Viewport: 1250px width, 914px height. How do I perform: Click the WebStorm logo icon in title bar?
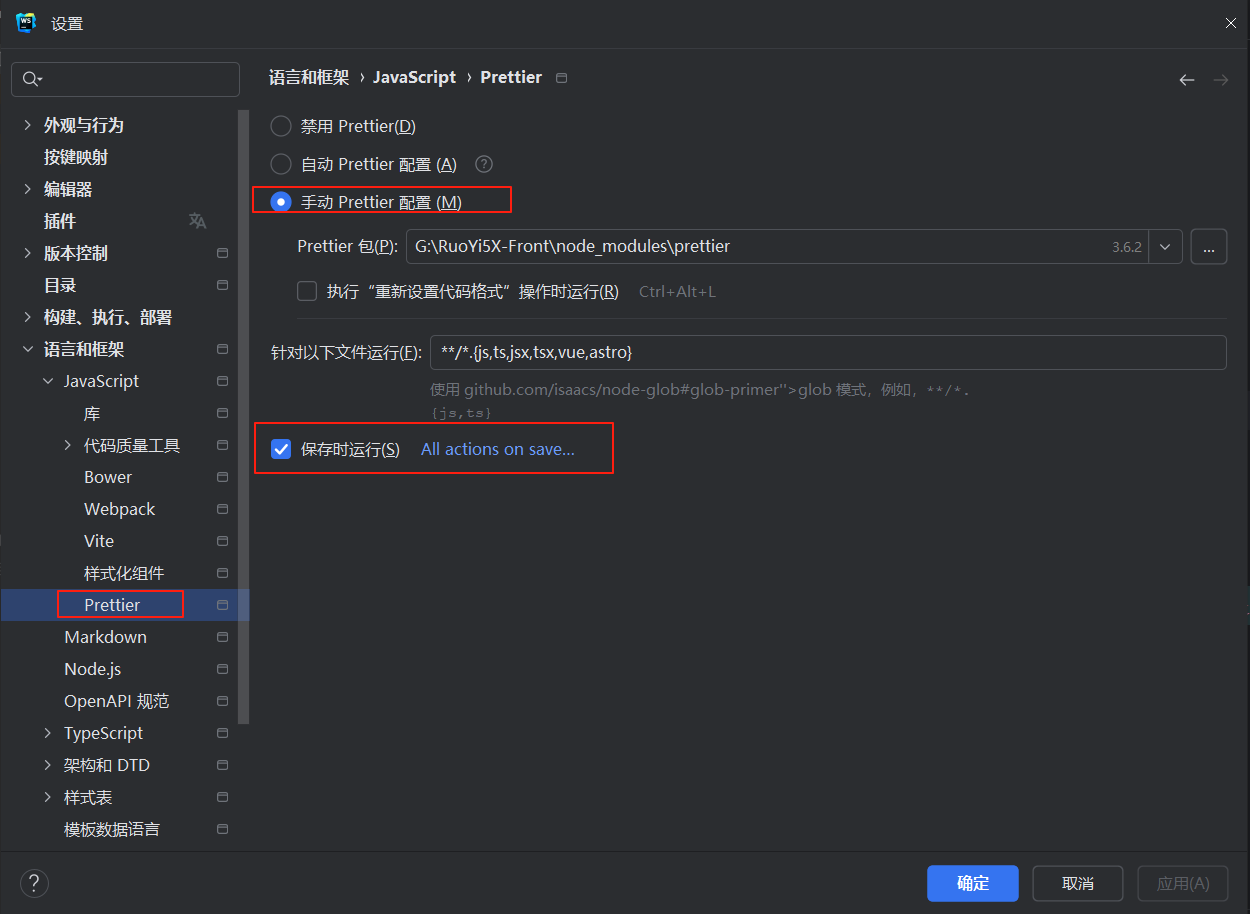[x=26, y=23]
